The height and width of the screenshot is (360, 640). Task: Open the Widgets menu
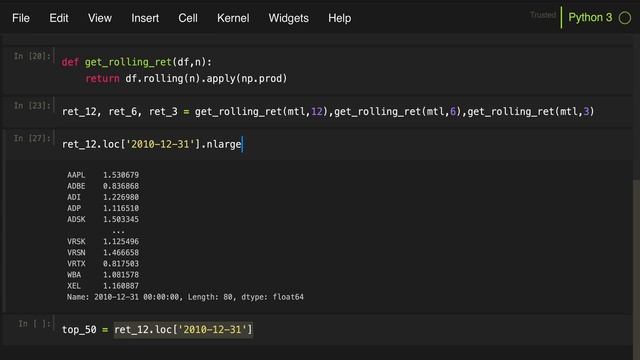click(x=289, y=18)
